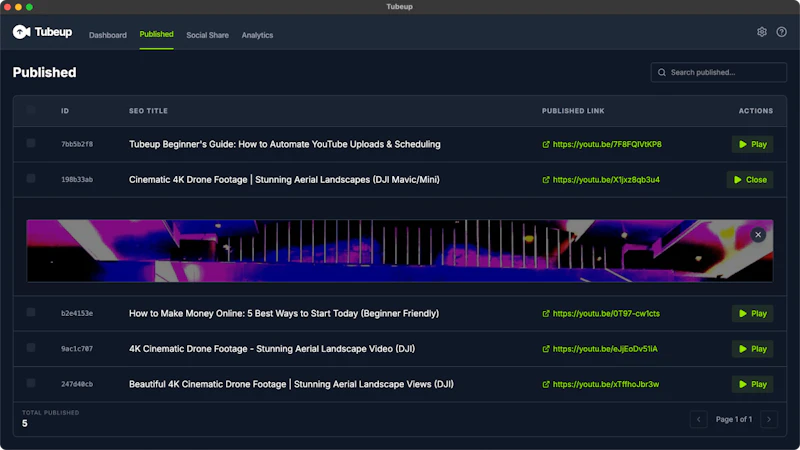Click the title 4K Cinematic Drone Footage - Stunning
Image resolution: width=800 pixels, height=450 pixels.
click(272, 349)
